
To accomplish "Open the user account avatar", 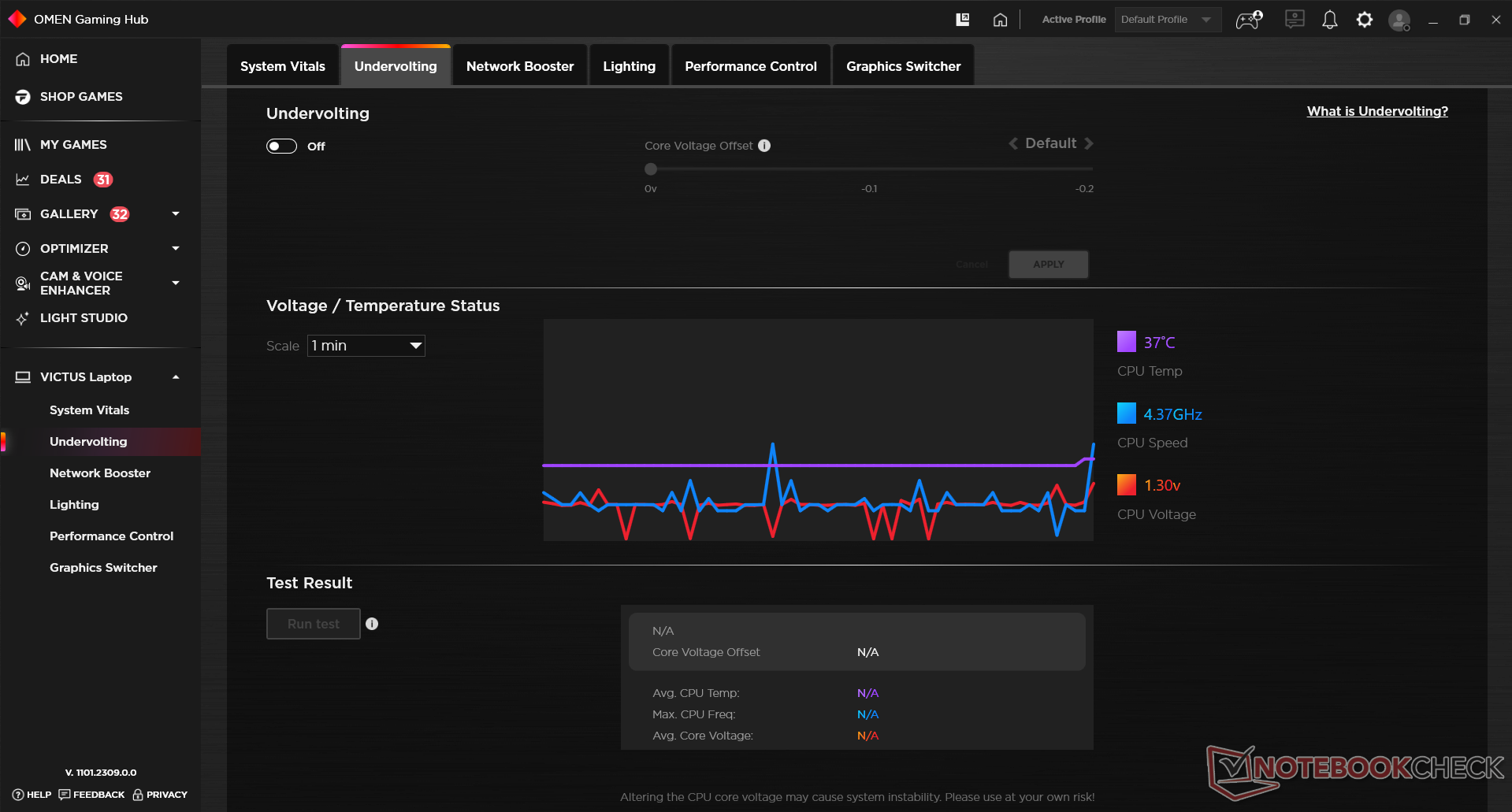I will click(1399, 20).
